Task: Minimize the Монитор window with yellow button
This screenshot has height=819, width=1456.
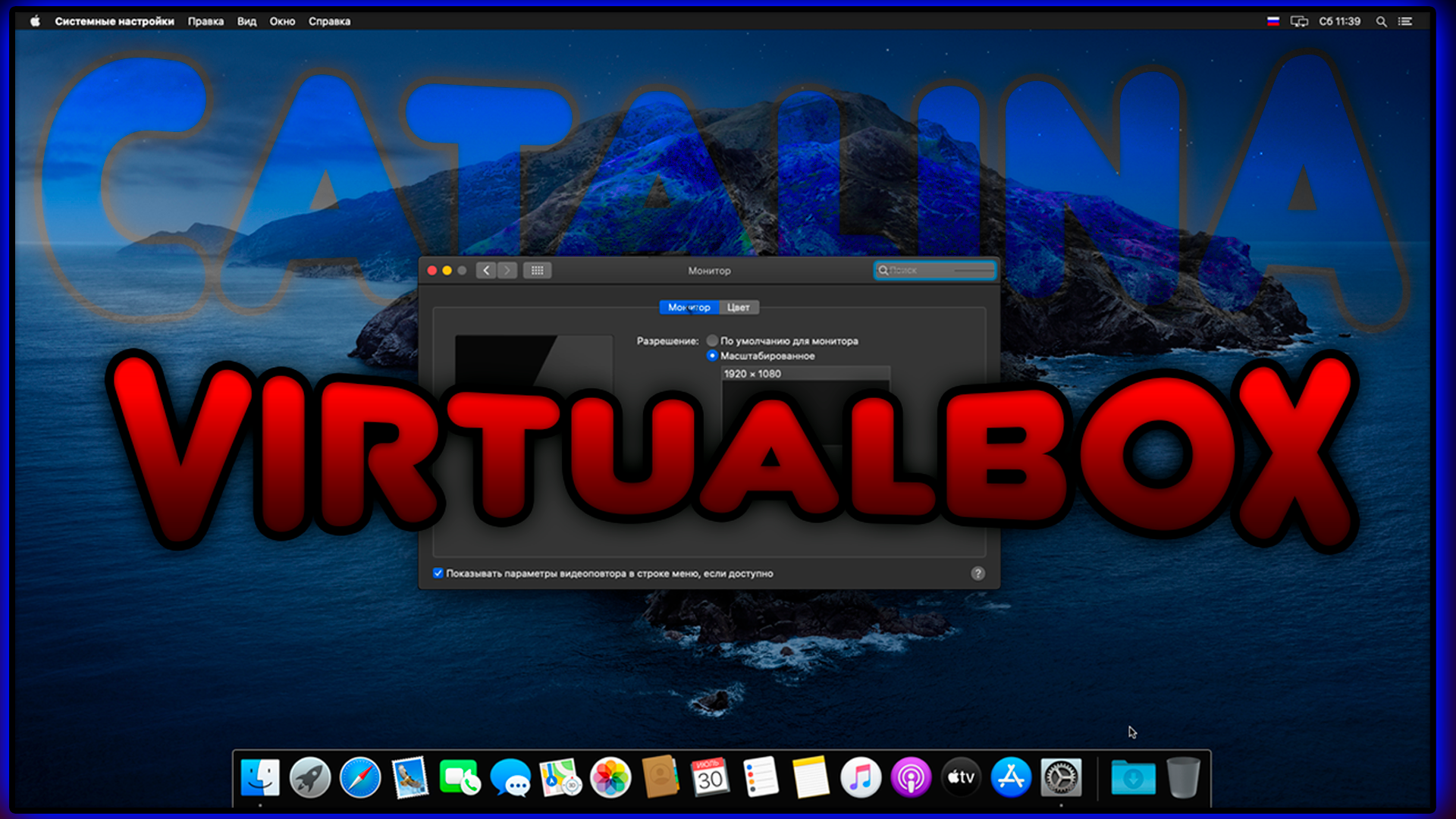Action: 447,270
